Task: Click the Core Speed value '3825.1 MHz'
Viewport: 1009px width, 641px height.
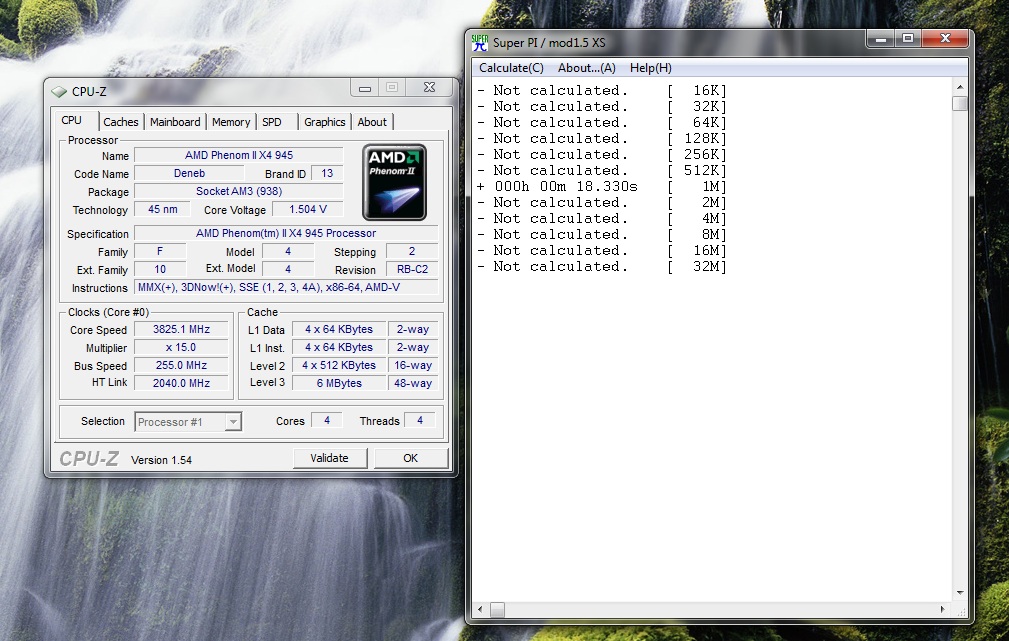Action: (x=181, y=329)
